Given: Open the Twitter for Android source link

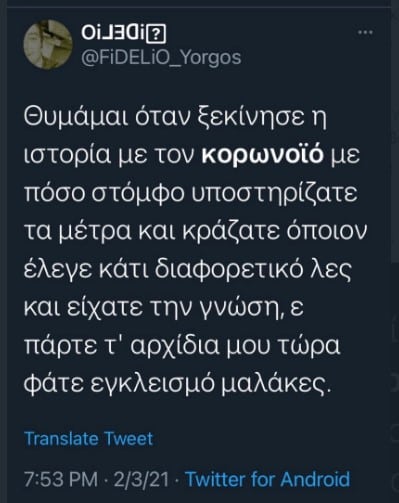Looking at the screenshot, I should point(268,479).
